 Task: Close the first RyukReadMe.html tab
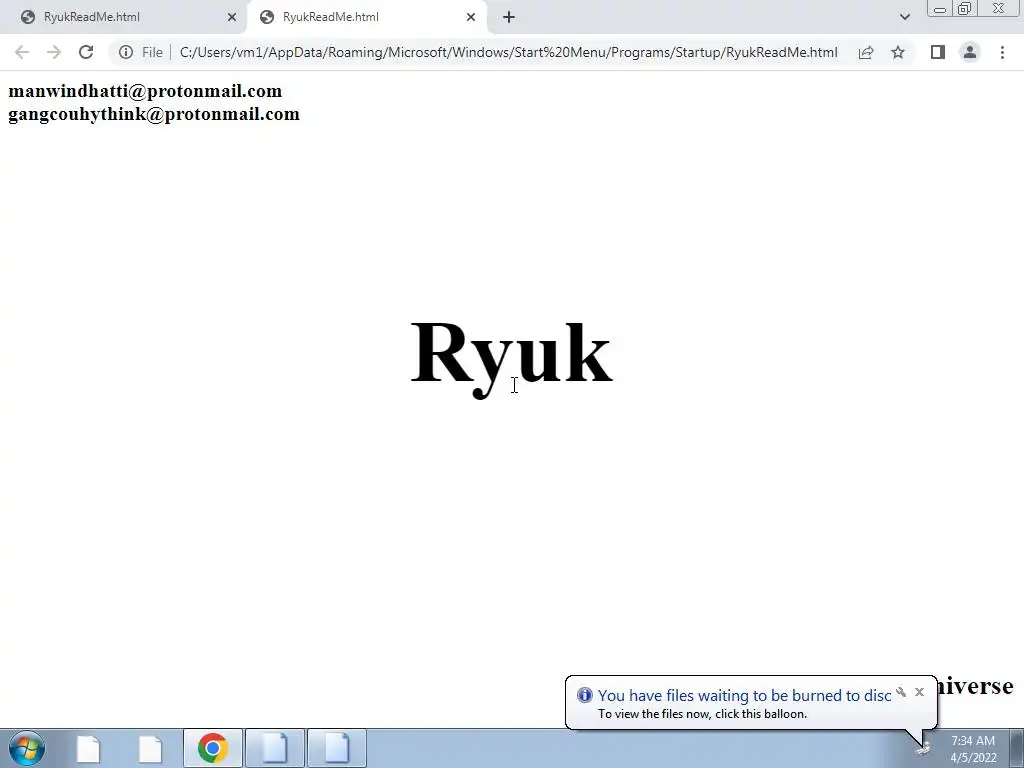pos(232,17)
